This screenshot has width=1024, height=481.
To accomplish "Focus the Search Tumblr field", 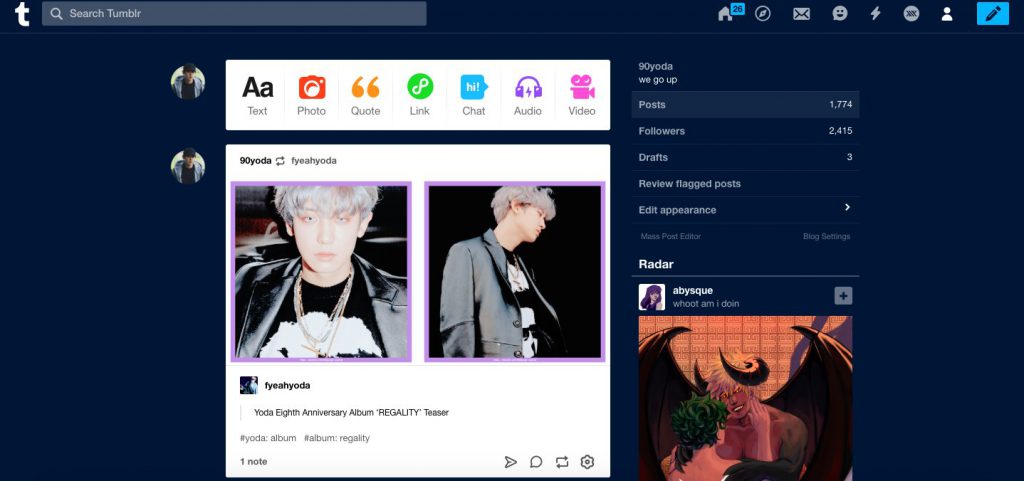I will pyautogui.click(x=234, y=14).
